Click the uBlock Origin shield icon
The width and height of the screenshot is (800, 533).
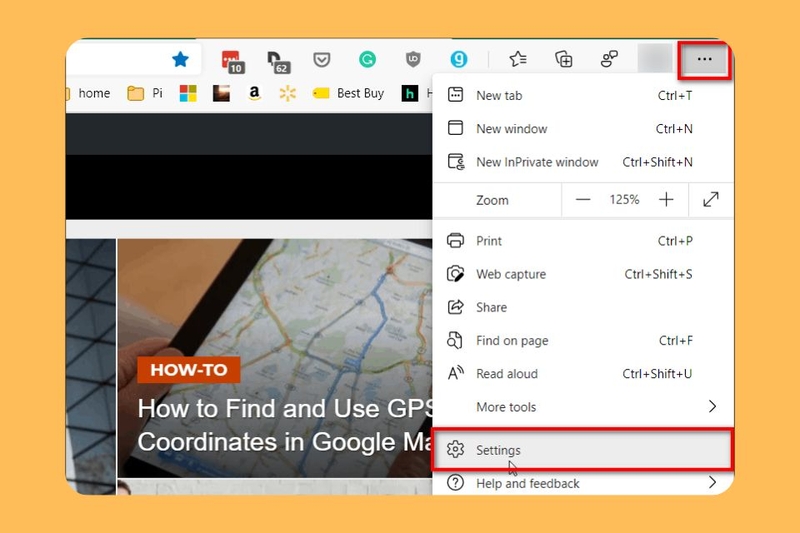[413, 60]
